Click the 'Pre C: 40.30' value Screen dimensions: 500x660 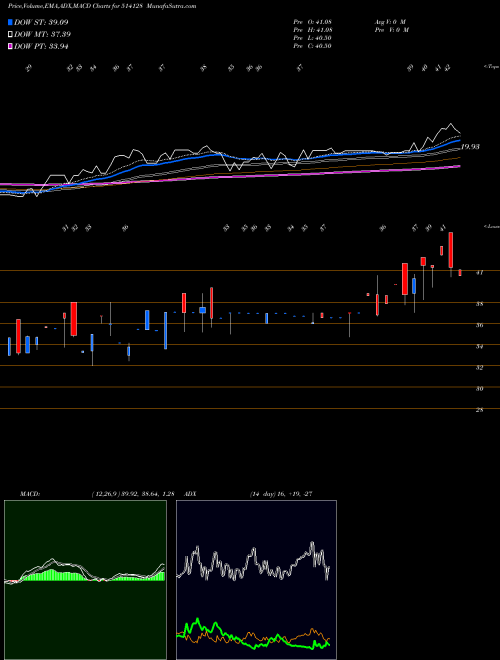[x=313, y=46]
